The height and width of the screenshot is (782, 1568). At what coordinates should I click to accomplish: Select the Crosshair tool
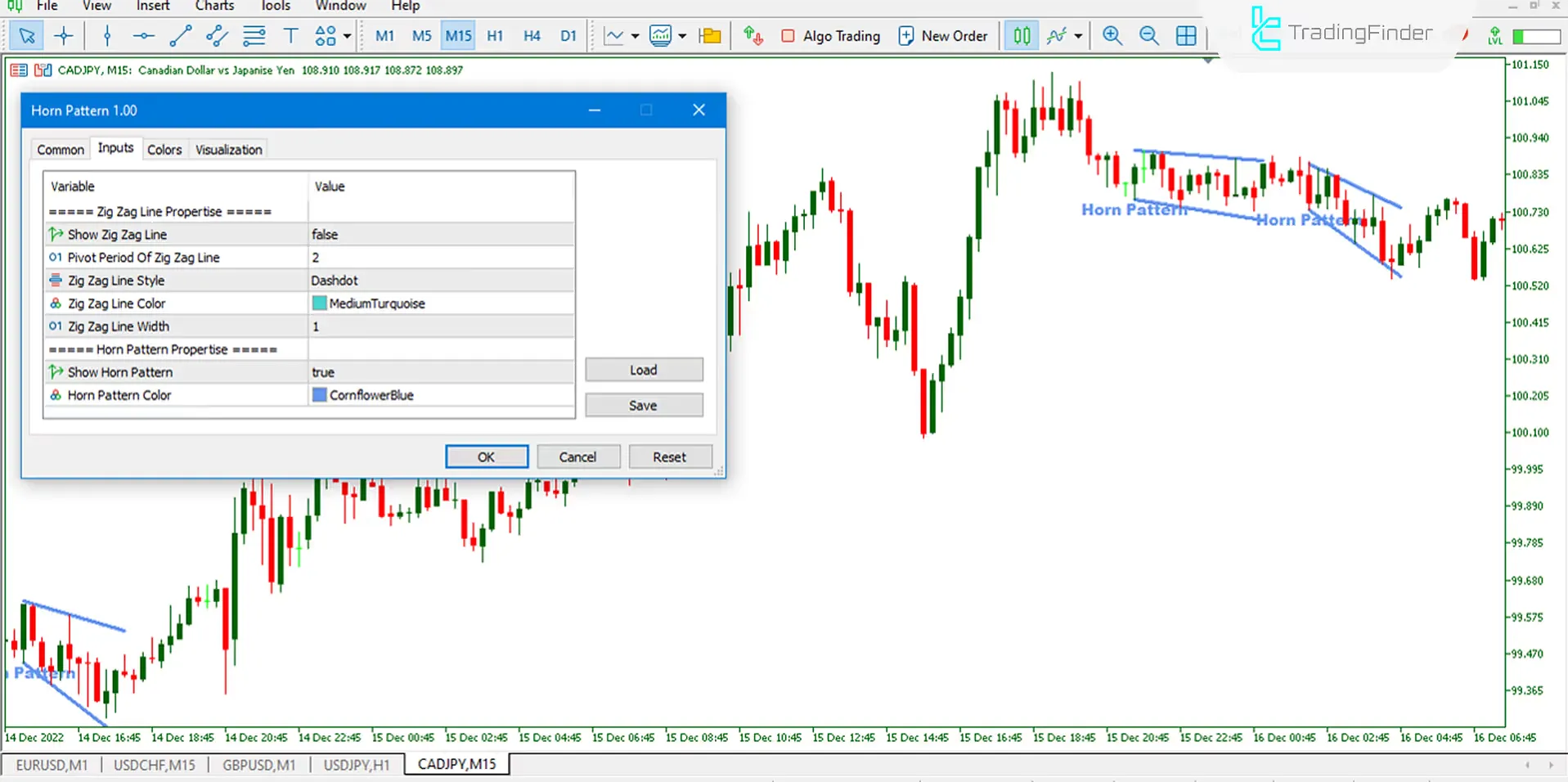coord(63,35)
